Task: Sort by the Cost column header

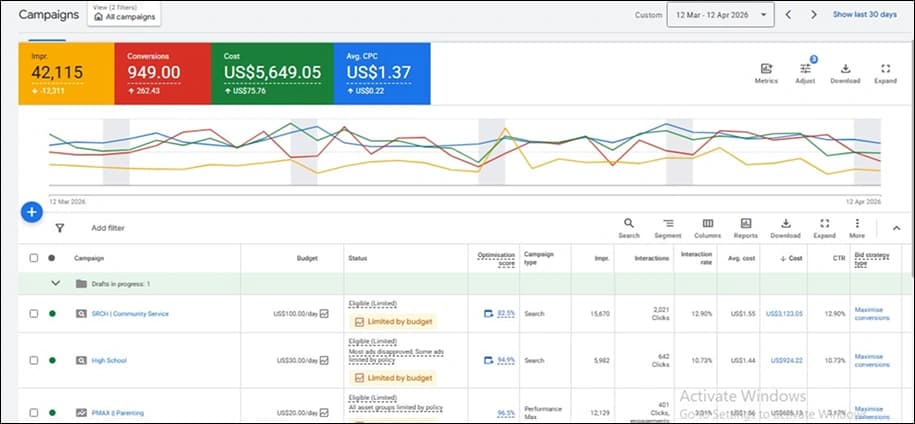Action: [791, 258]
